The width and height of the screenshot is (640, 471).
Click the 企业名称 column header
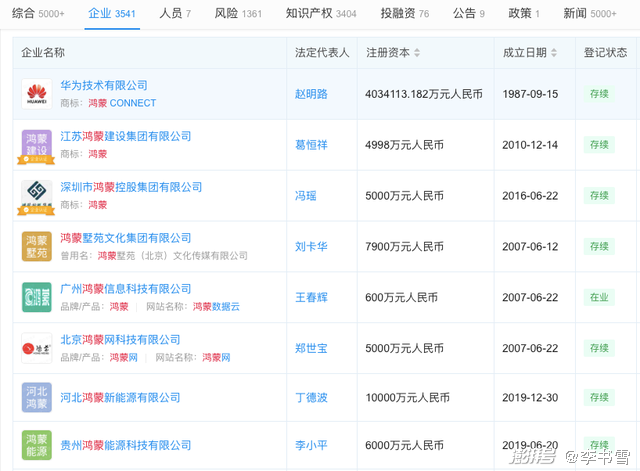click(43, 53)
